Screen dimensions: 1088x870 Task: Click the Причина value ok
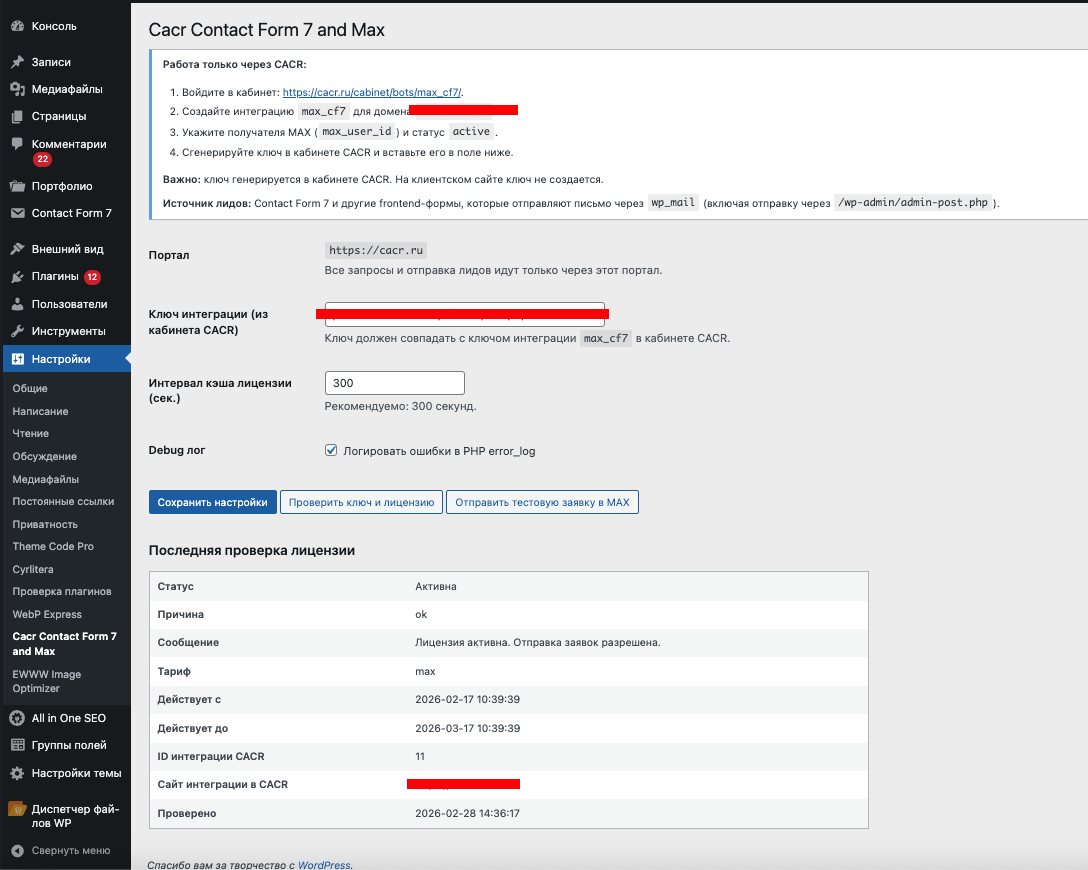[x=421, y=615]
